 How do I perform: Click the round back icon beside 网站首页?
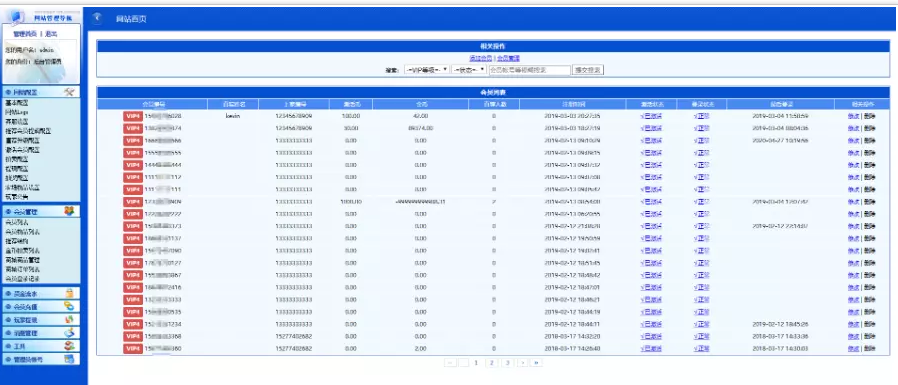point(97,18)
